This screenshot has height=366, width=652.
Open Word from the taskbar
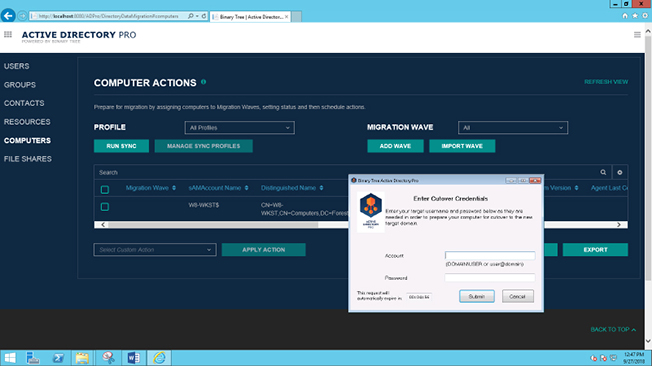click(x=133, y=358)
